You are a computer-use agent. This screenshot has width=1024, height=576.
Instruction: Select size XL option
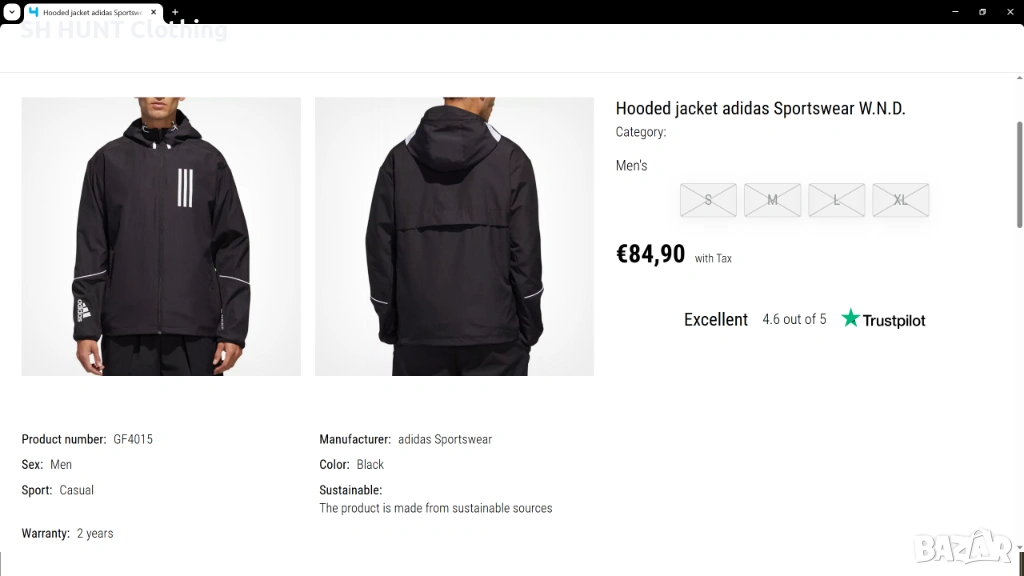click(x=901, y=200)
